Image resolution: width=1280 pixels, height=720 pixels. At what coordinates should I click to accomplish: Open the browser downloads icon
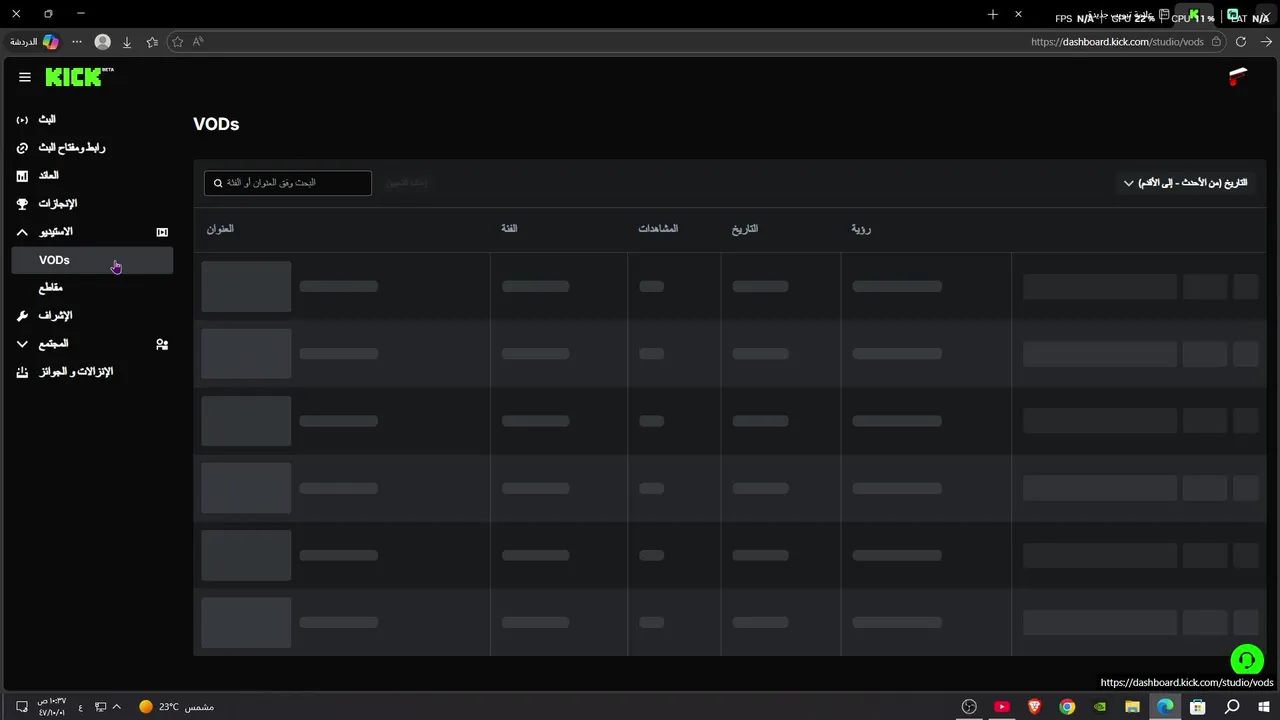[127, 42]
